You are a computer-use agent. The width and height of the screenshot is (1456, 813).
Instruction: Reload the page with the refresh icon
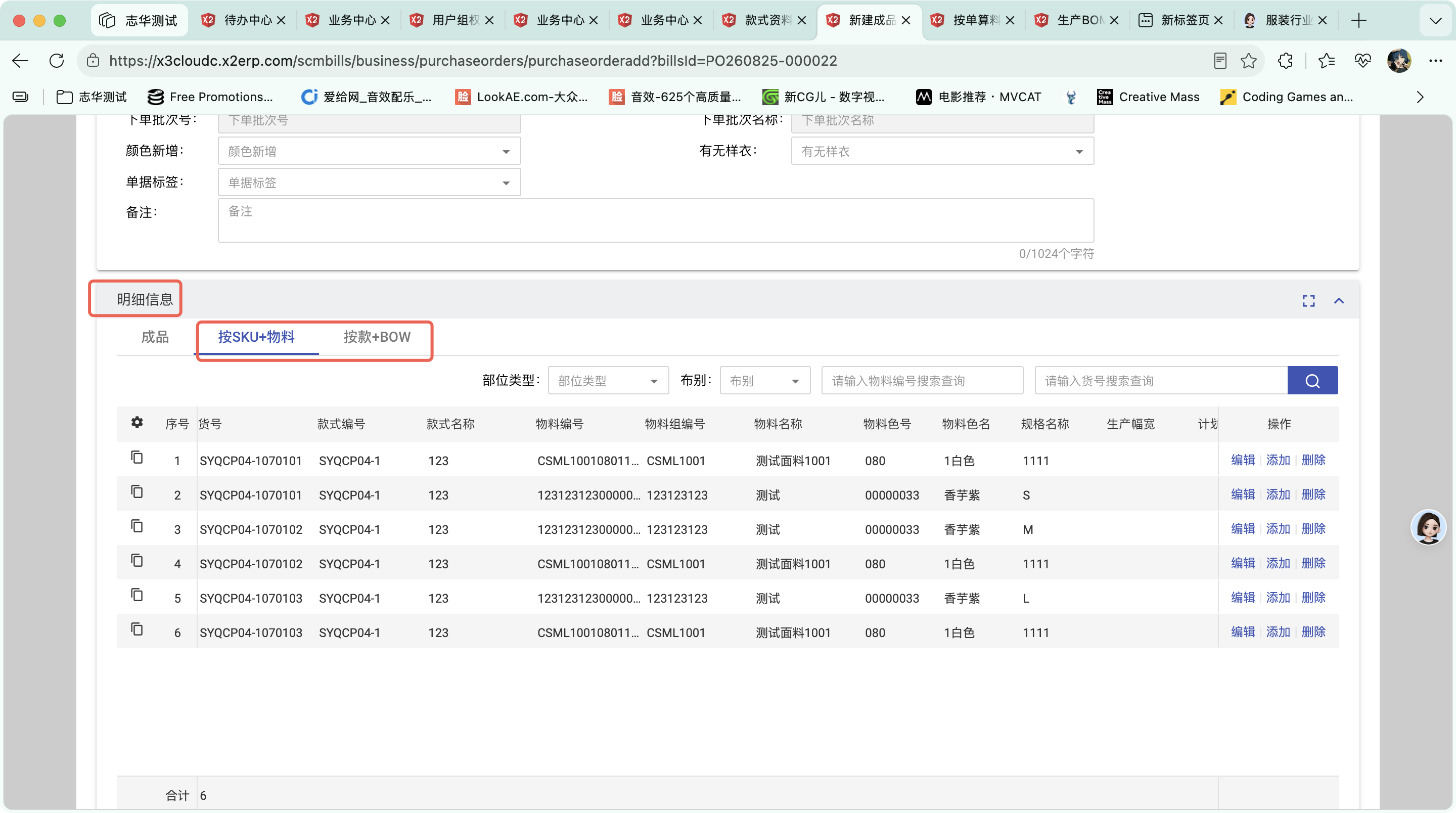(57, 61)
